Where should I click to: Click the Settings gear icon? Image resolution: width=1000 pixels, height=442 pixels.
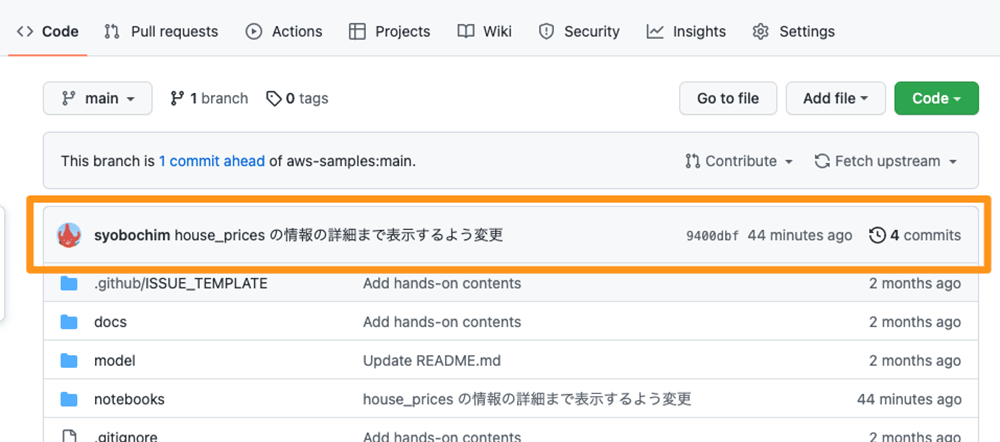(760, 31)
